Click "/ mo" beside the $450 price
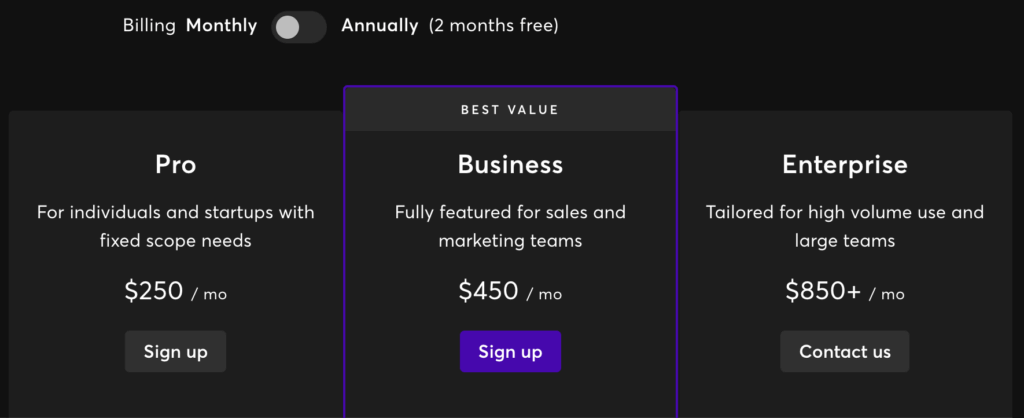The height and width of the screenshot is (418, 1024). click(x=544, y=294)
